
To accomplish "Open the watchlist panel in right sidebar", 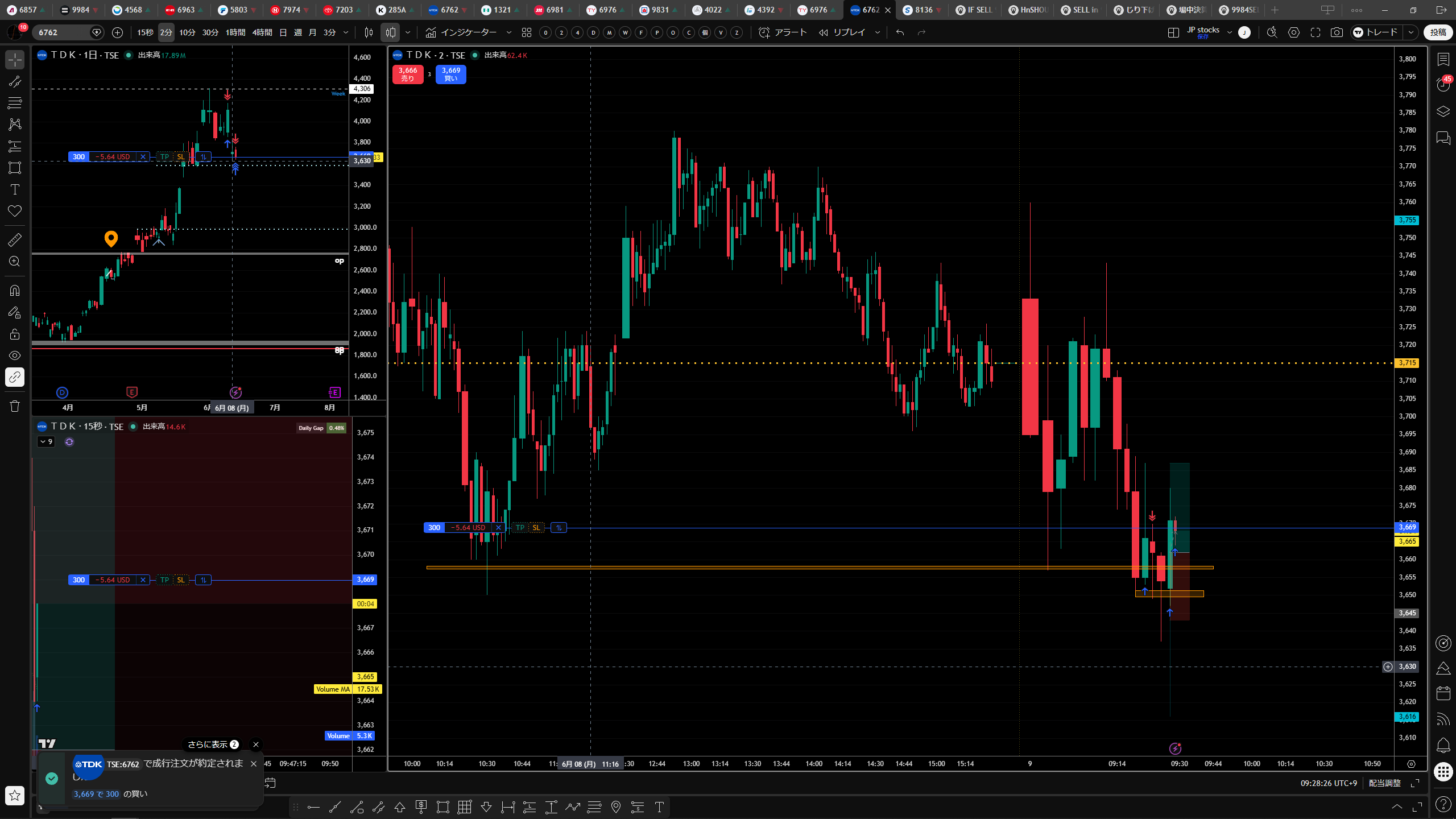I will 1443,59.
